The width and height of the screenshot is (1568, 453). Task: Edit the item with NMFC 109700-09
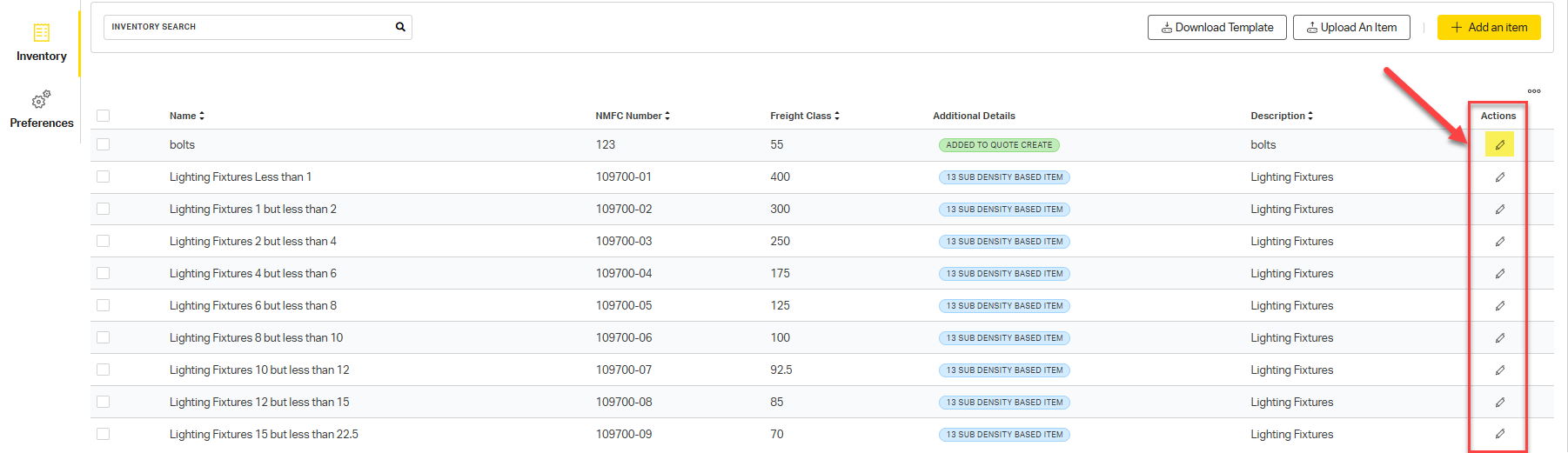1499,434
